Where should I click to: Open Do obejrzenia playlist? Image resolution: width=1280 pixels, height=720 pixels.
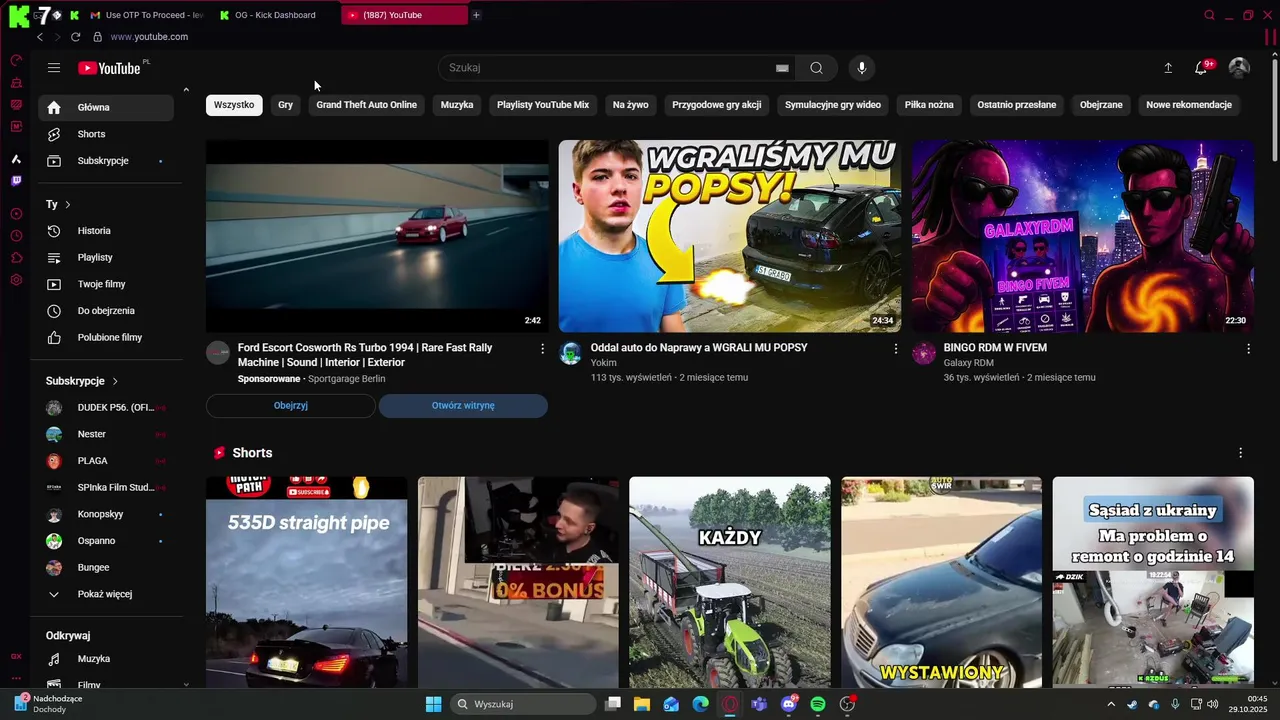[x=106, y=311]
